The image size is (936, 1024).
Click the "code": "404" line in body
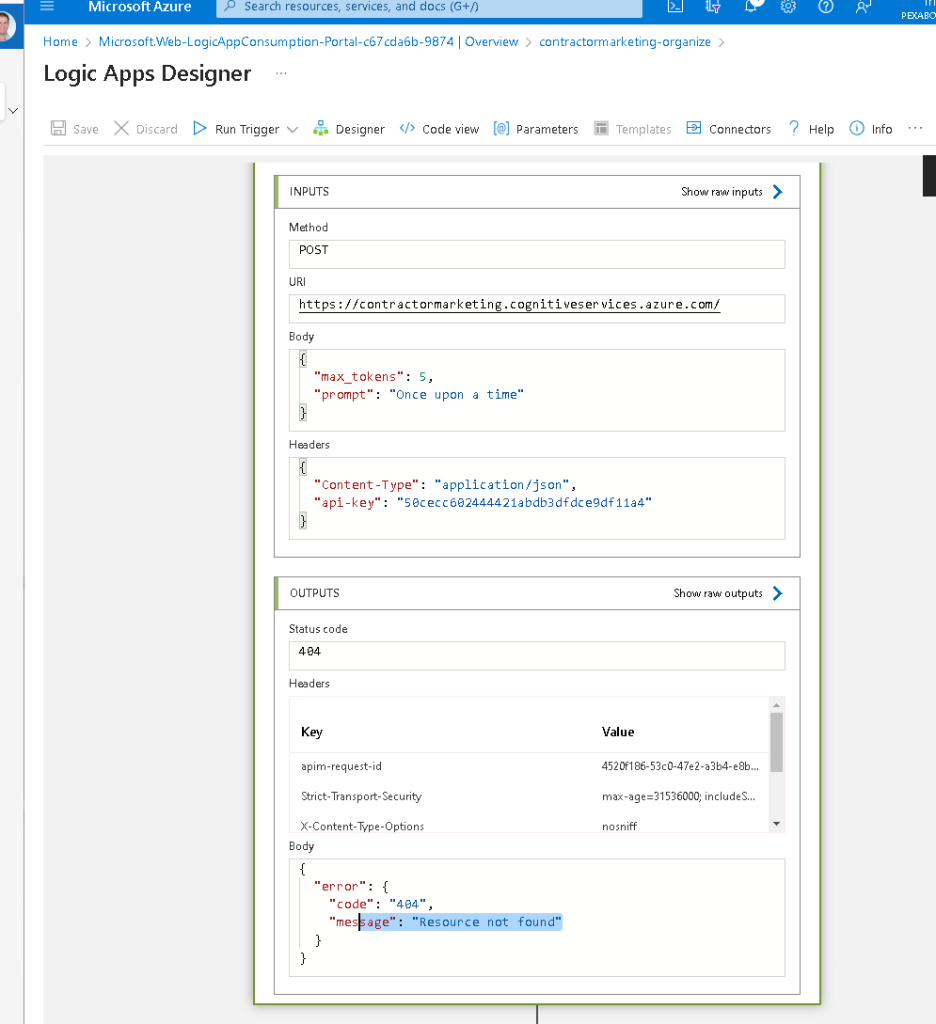click(381, 904)
